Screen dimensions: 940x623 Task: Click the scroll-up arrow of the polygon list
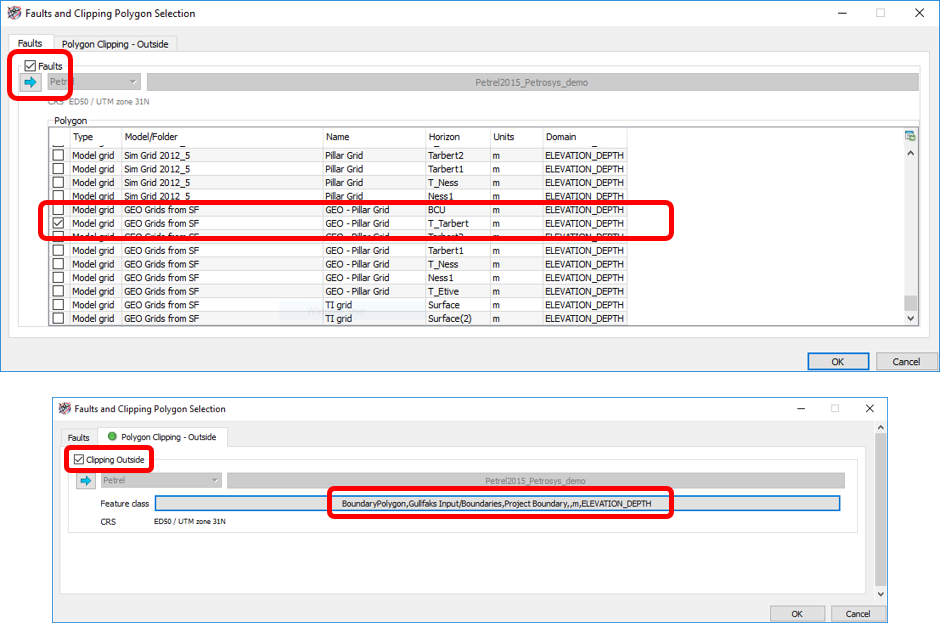click(x=910, y=154)
